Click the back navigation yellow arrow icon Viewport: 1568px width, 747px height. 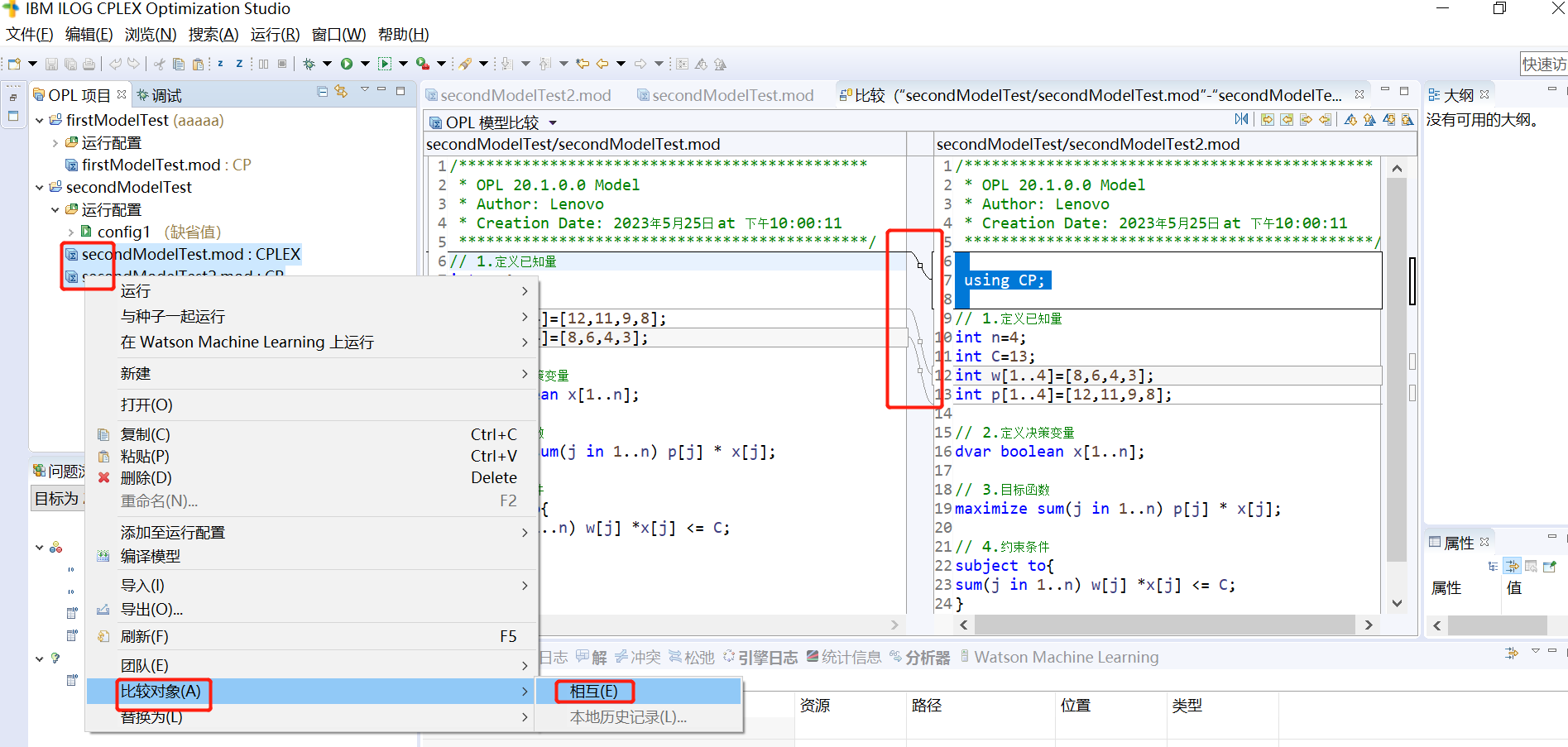pos(602,64)
